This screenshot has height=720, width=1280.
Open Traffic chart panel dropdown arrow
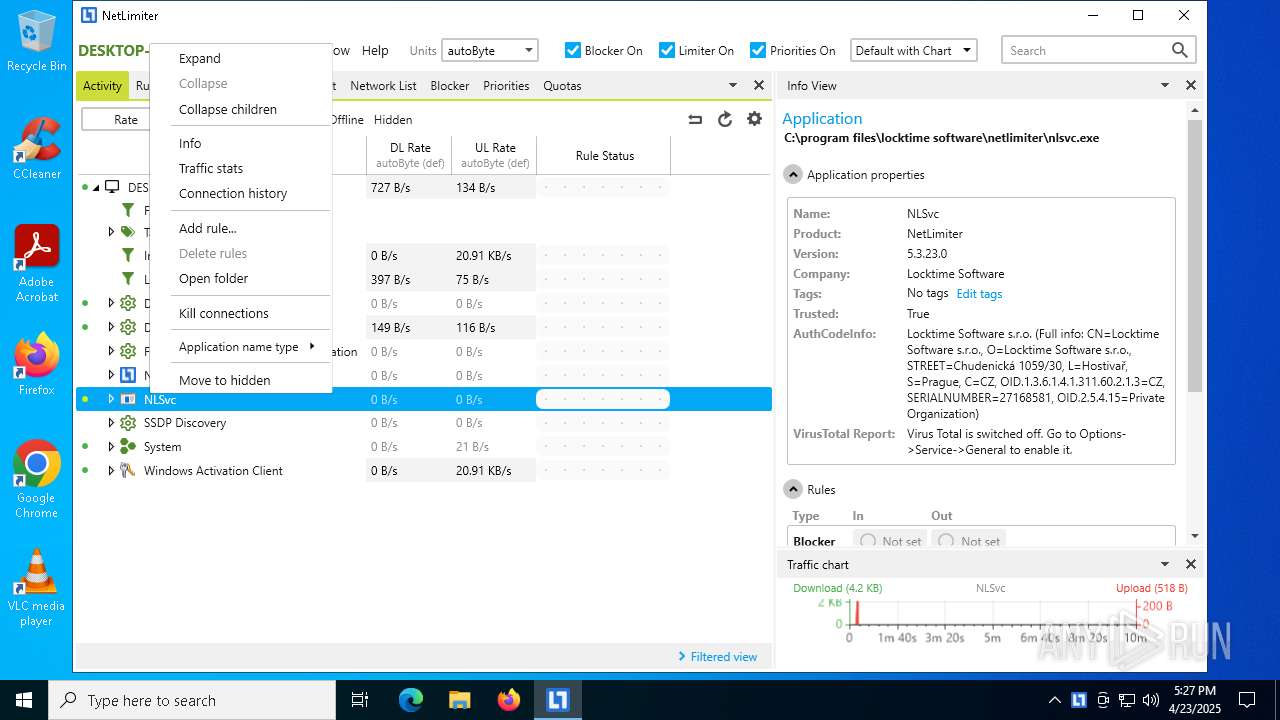point(1165,564)
